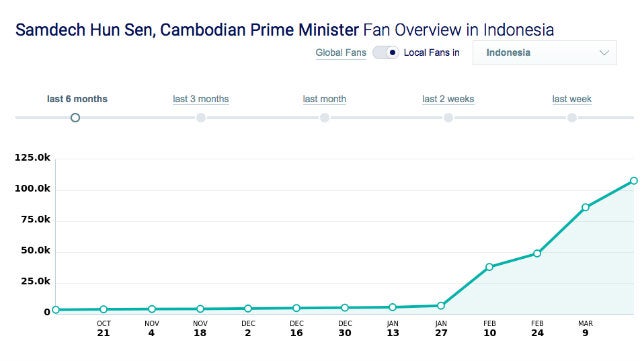The height and width of the screenshot is (361, 642).
Task: Click the active slider handle for 6 months
Action: pos(75,118)
